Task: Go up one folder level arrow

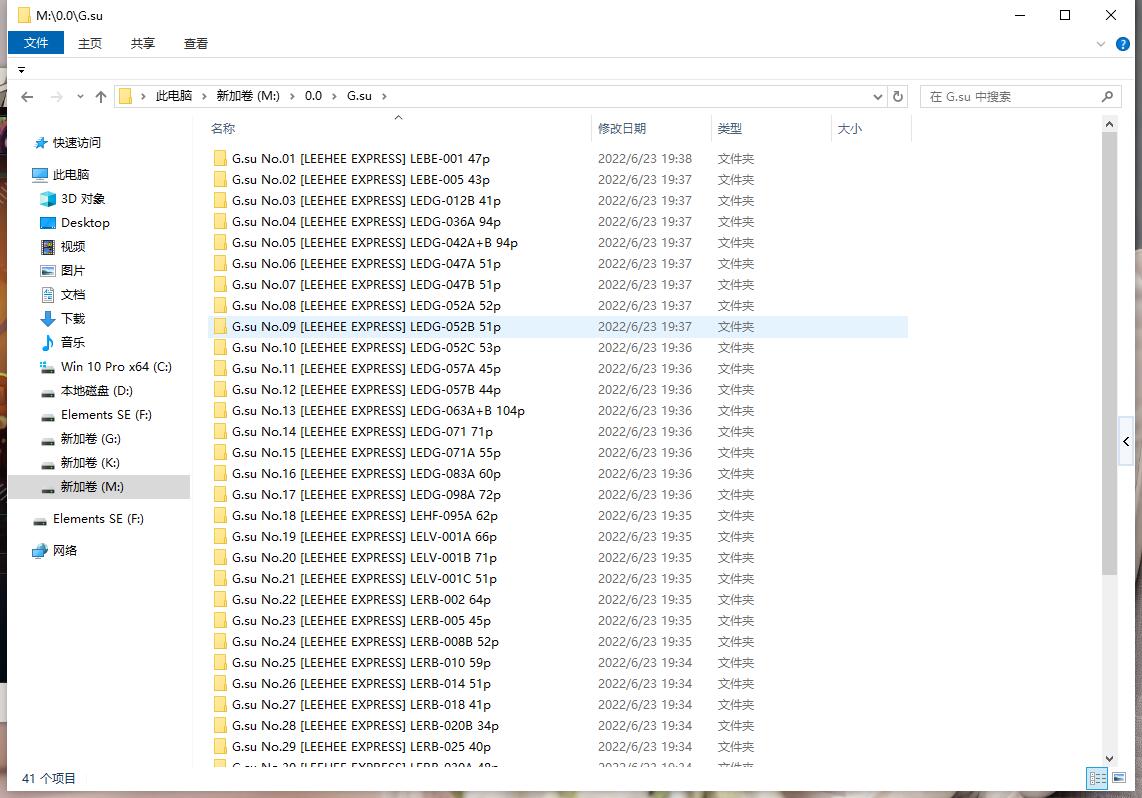Action: (x=101, y=97)
